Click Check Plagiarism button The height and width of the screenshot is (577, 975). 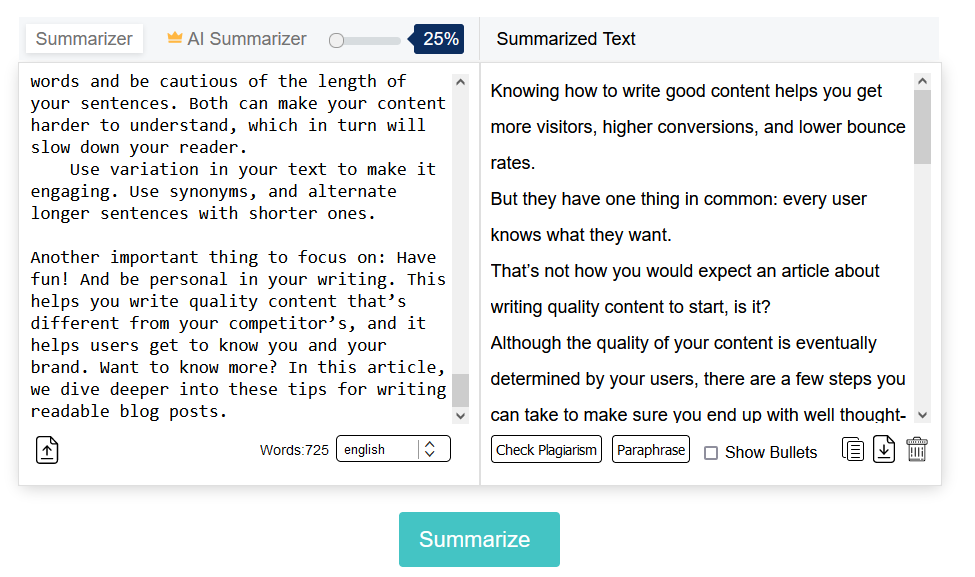tap(546, 450)
